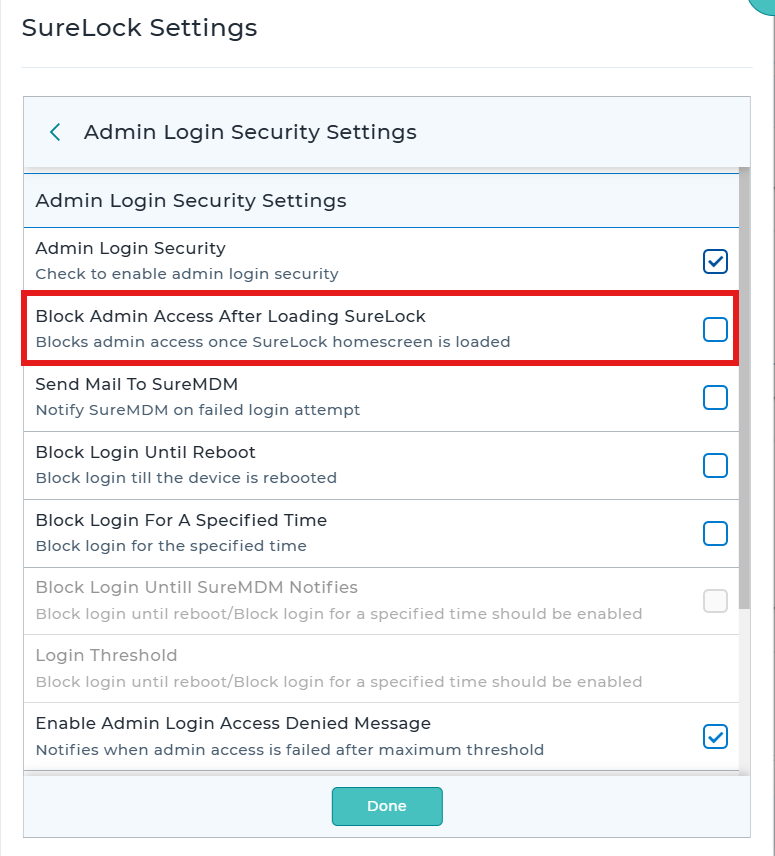Click the Admin Login Security Settings title beside back arrow
775x856 pixels.
pos(250,132)
